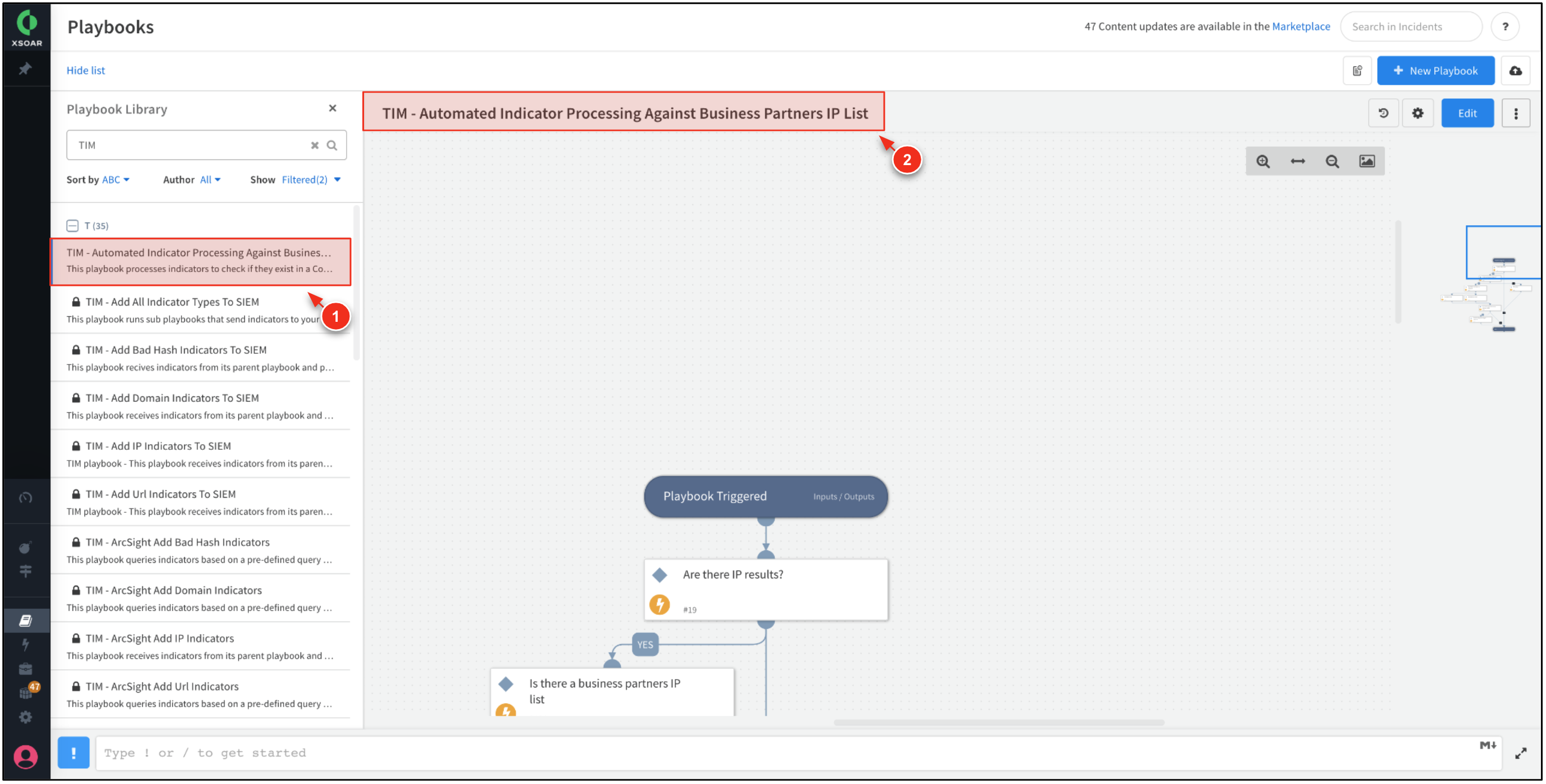Click the upload playbook cloud icon
Image resolution: width=1546 pixels, height=784 pixels.
(1516, 71)
